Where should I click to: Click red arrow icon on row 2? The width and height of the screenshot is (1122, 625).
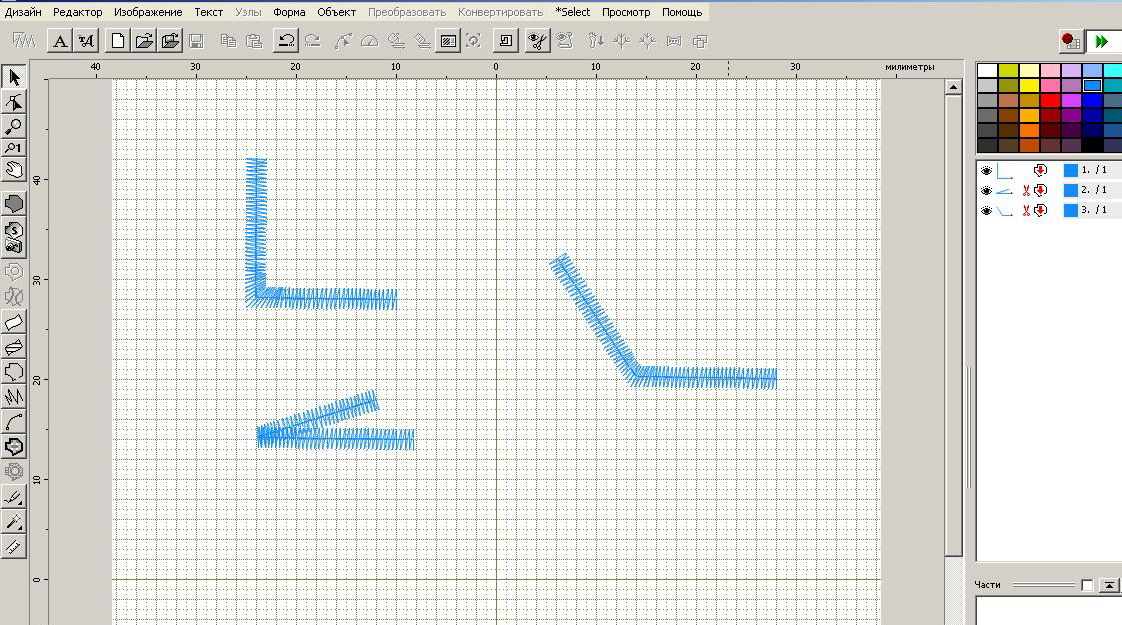pyautogui.click(x=1040, y=190)
